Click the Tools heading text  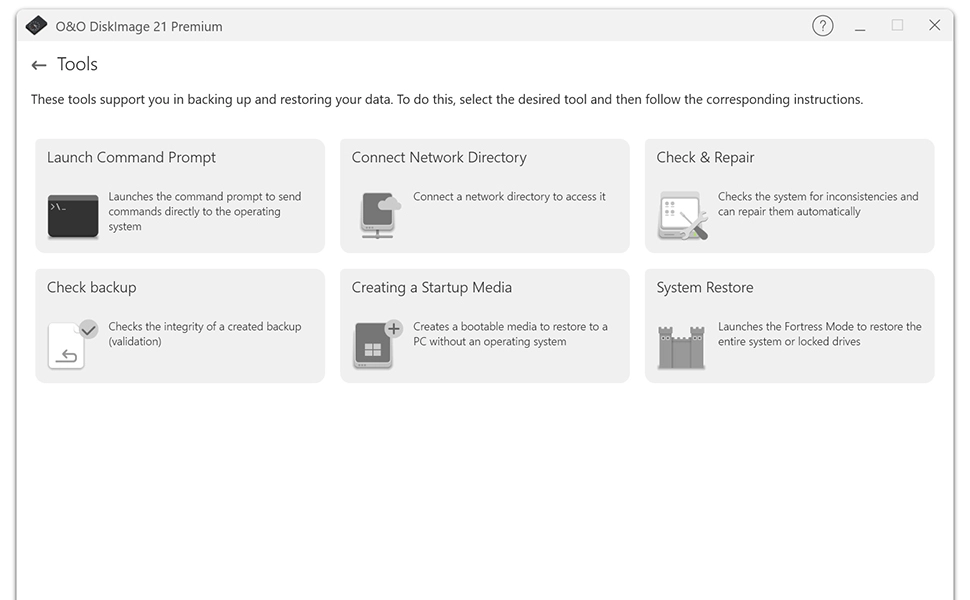pos(79,64)
